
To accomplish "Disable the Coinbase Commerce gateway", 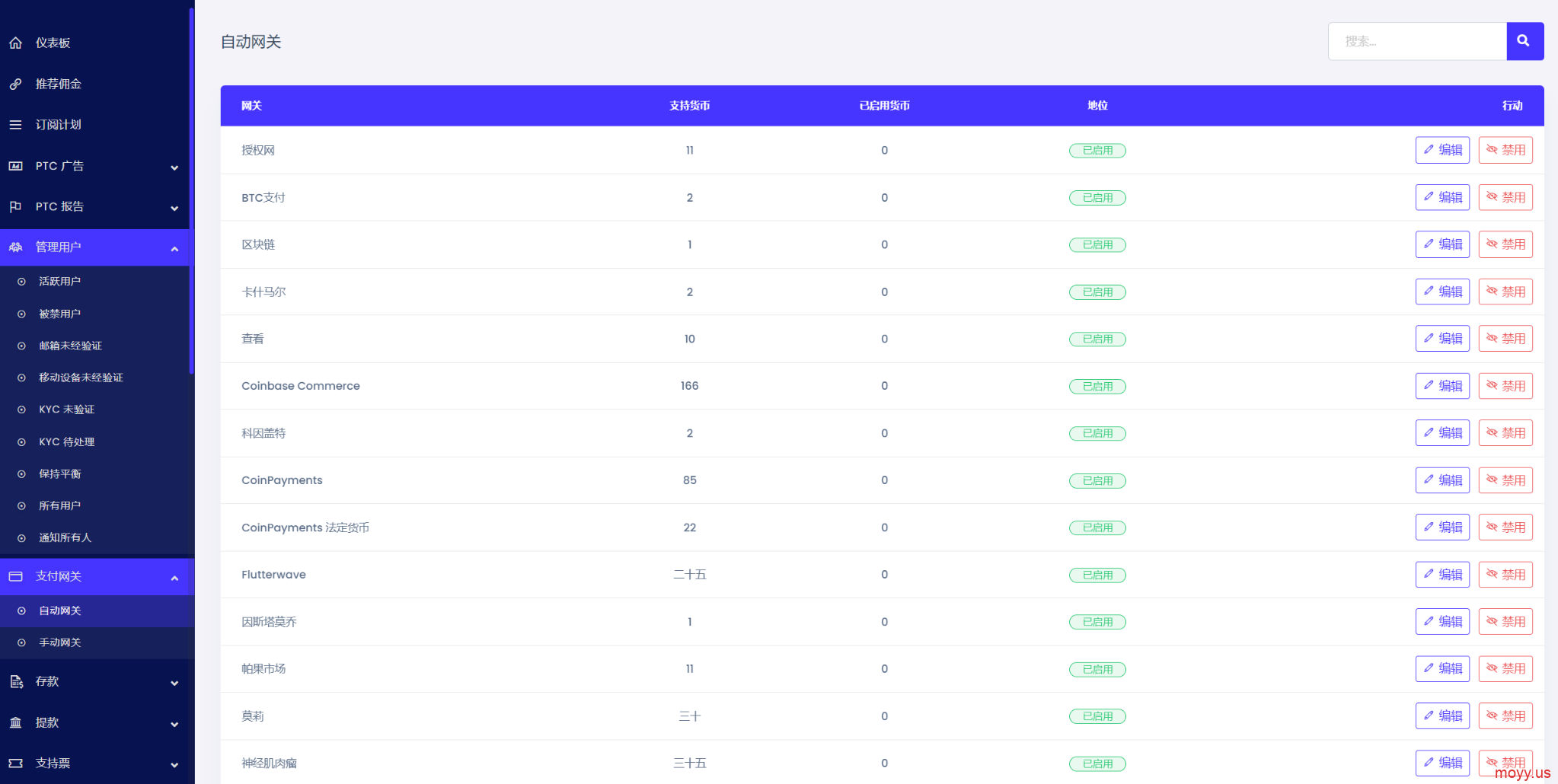I will click(x=1505, y=386).
